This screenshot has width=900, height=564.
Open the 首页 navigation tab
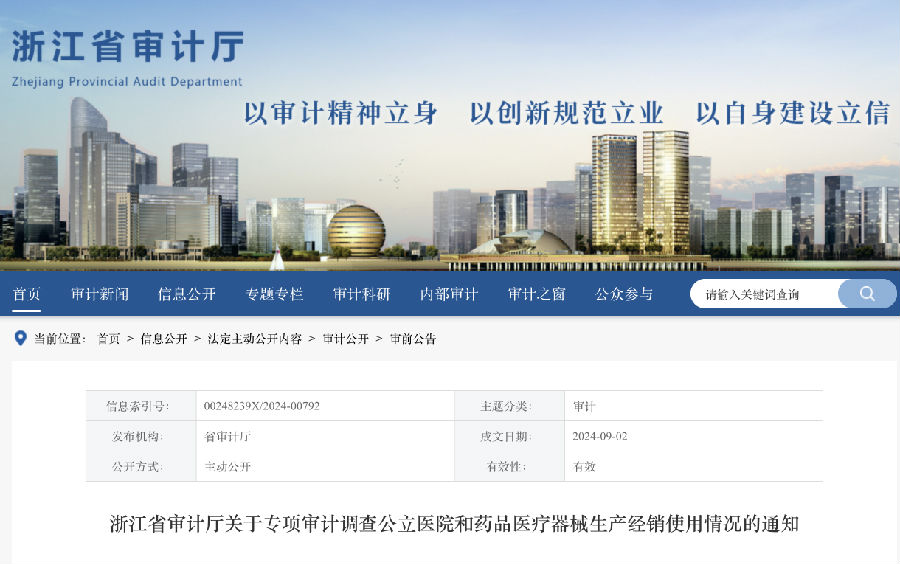pos(27,294)
